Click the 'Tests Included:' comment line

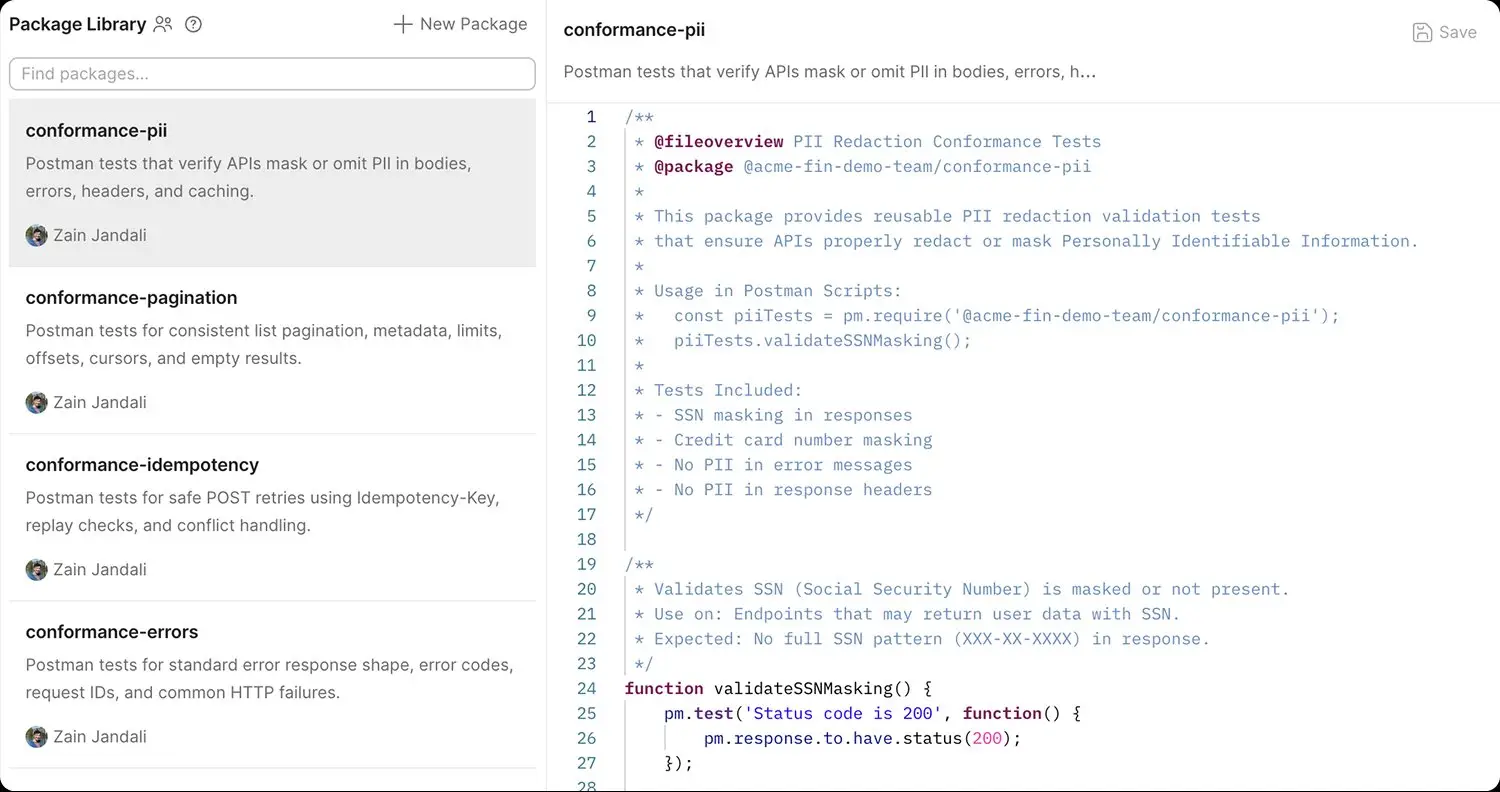(718, 390)
